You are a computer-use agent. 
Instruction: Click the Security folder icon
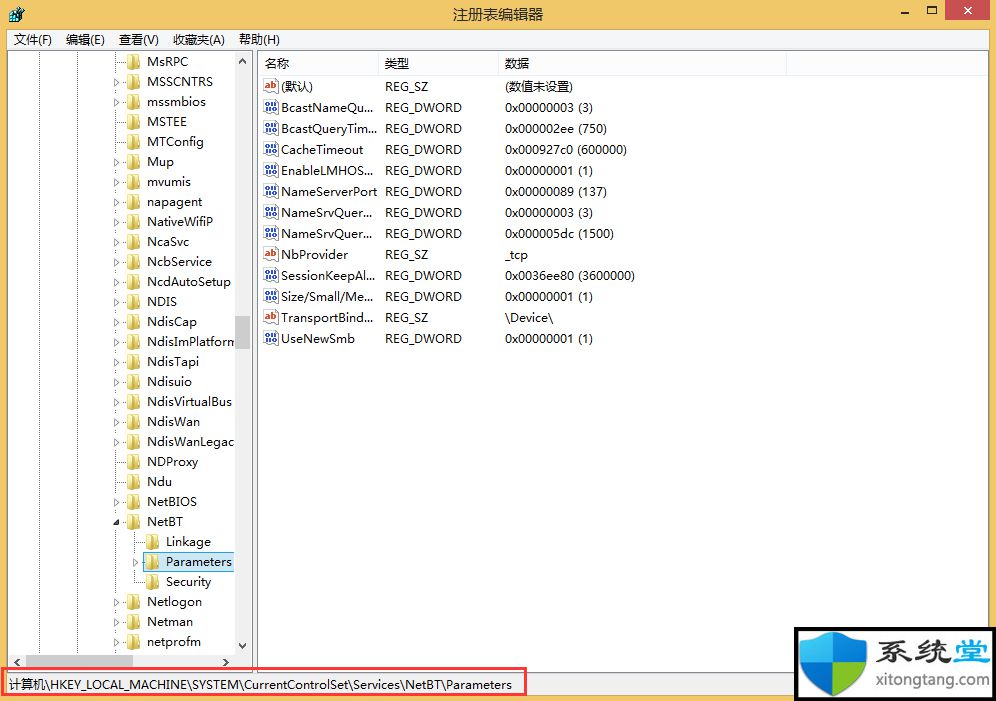[x=152, y=582]
